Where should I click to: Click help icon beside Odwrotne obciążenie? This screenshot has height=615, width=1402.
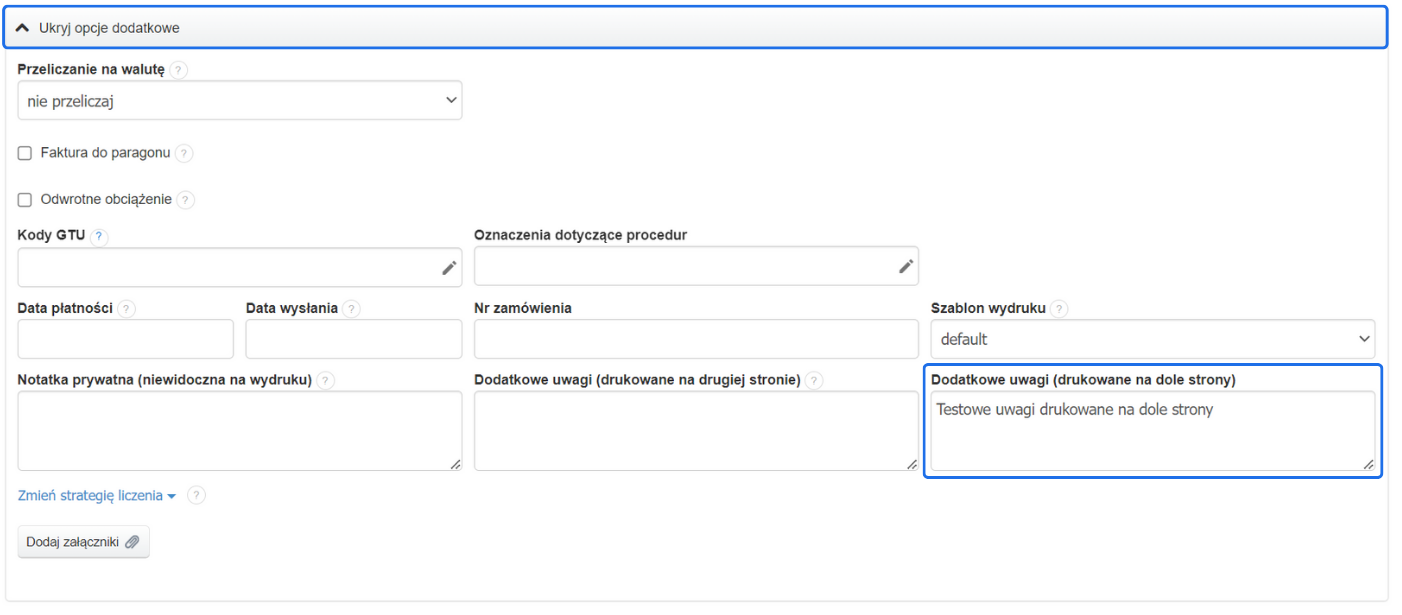[x=186, y=199]
